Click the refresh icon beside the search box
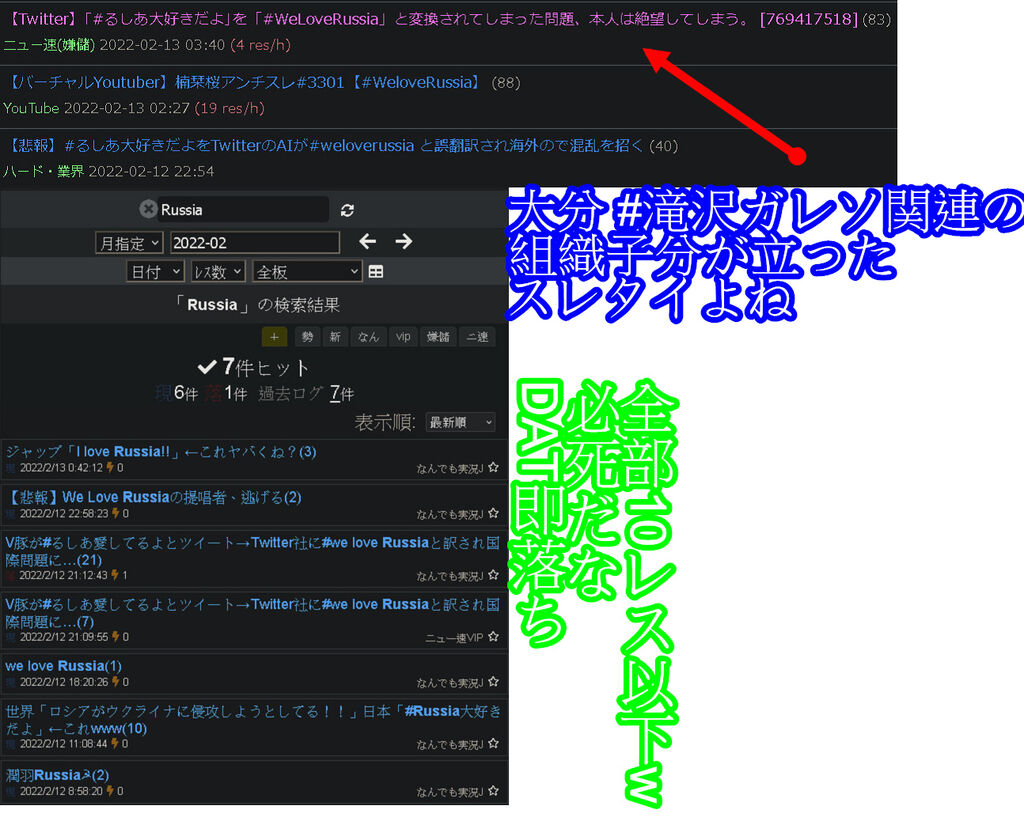The image size is (1024, 821). (347, 210)
